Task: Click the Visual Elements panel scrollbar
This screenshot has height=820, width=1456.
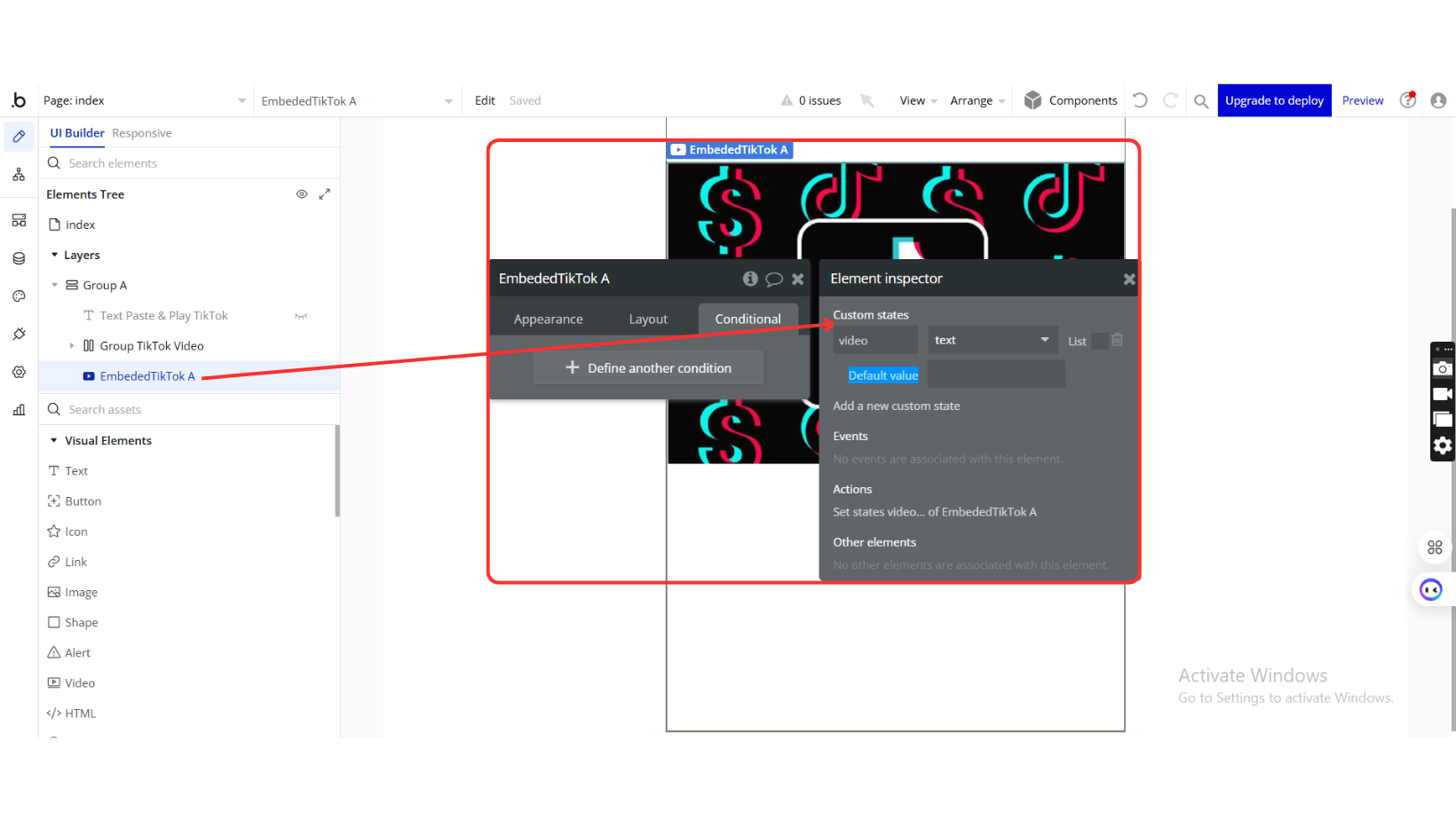Action: (337, 470)
